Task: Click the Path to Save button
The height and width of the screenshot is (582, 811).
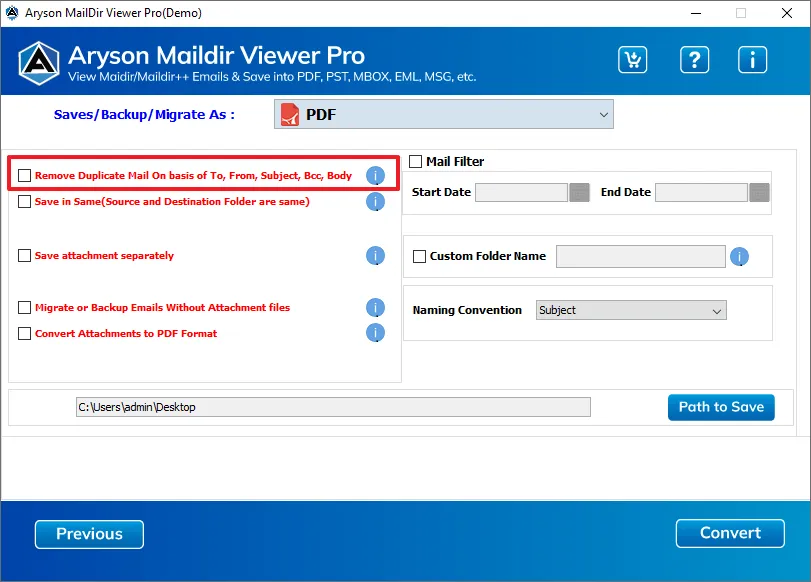Action: click(721, 407)
